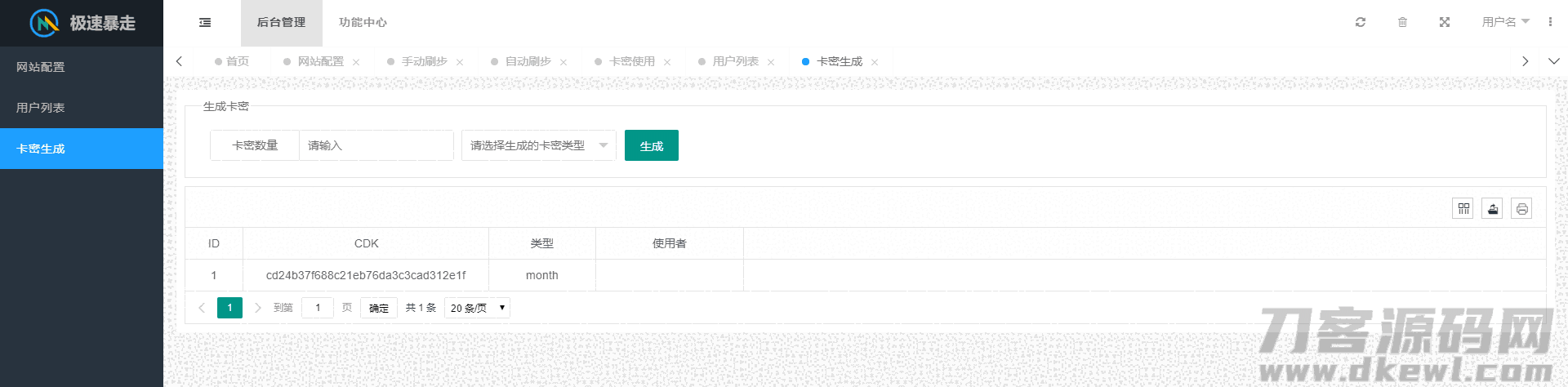Switch to the 卡密使用 tab

click(631, 61)
